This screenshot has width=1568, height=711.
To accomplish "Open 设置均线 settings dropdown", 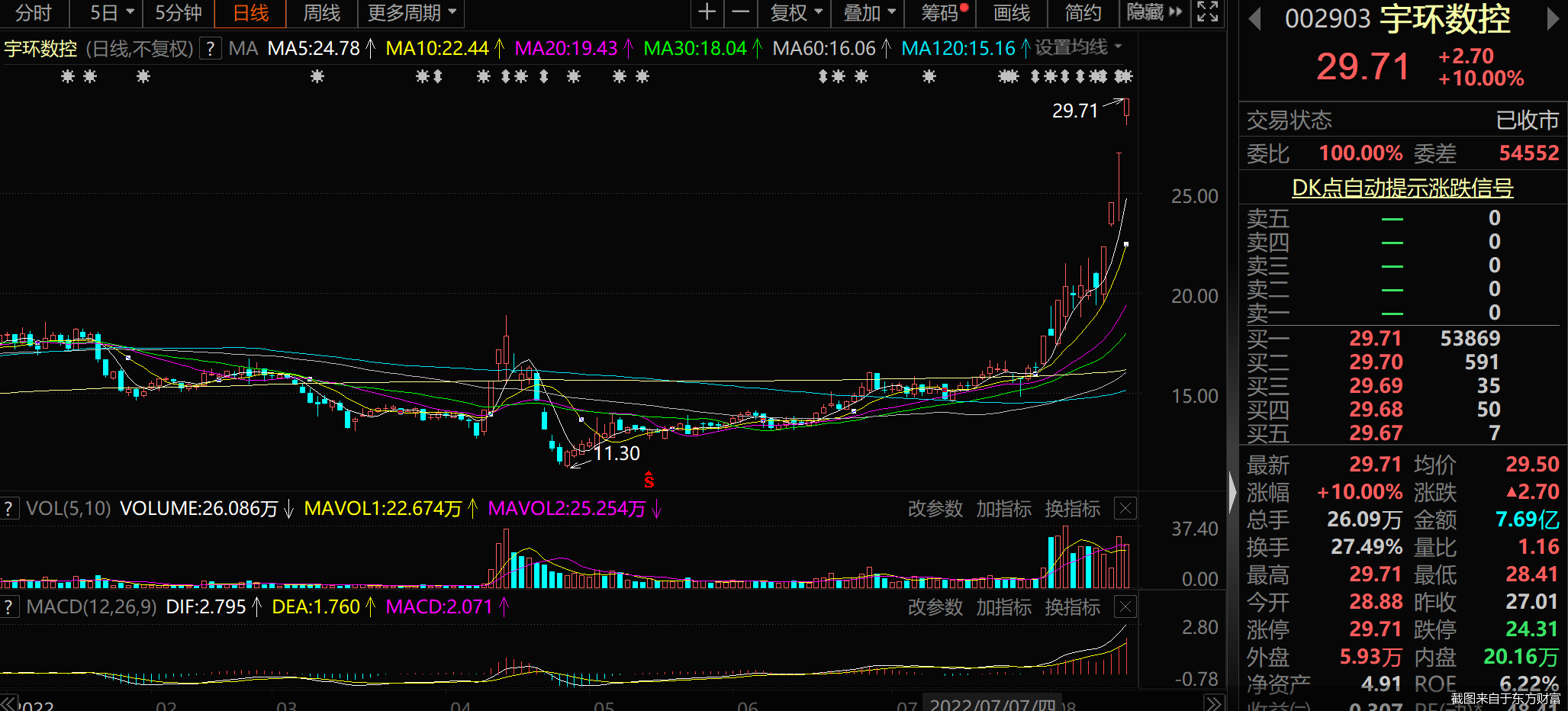I will click(1078, 47).
